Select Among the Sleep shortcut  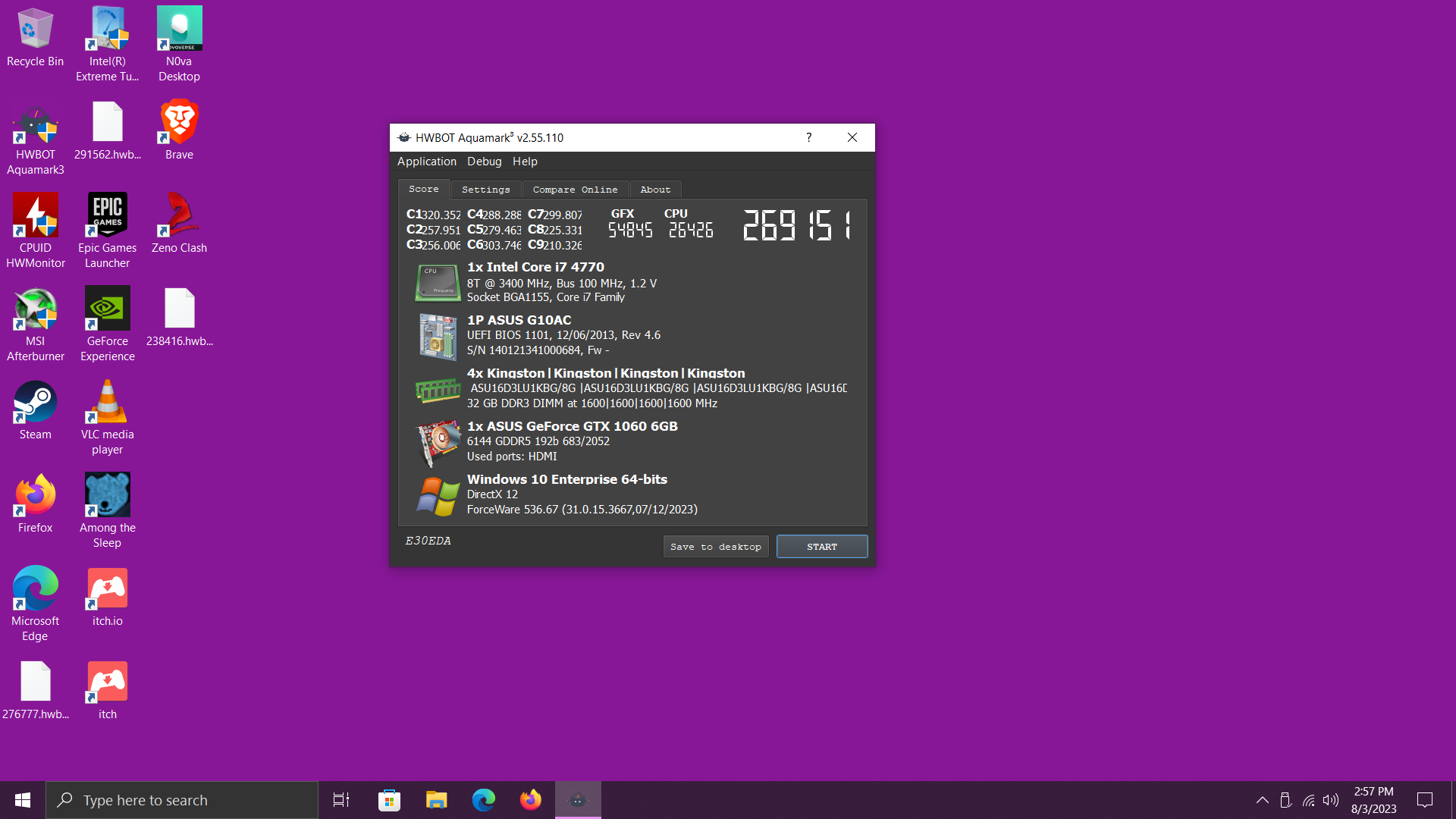pos(107,511)
